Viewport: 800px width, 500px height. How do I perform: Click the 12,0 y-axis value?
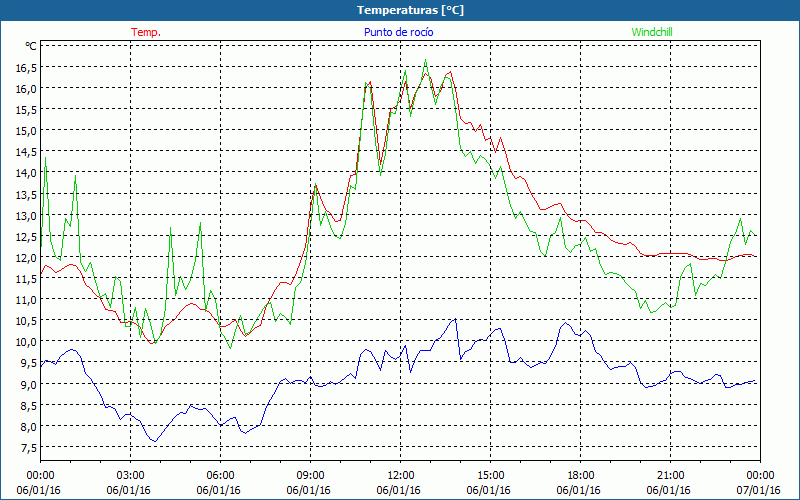(27, 258)
